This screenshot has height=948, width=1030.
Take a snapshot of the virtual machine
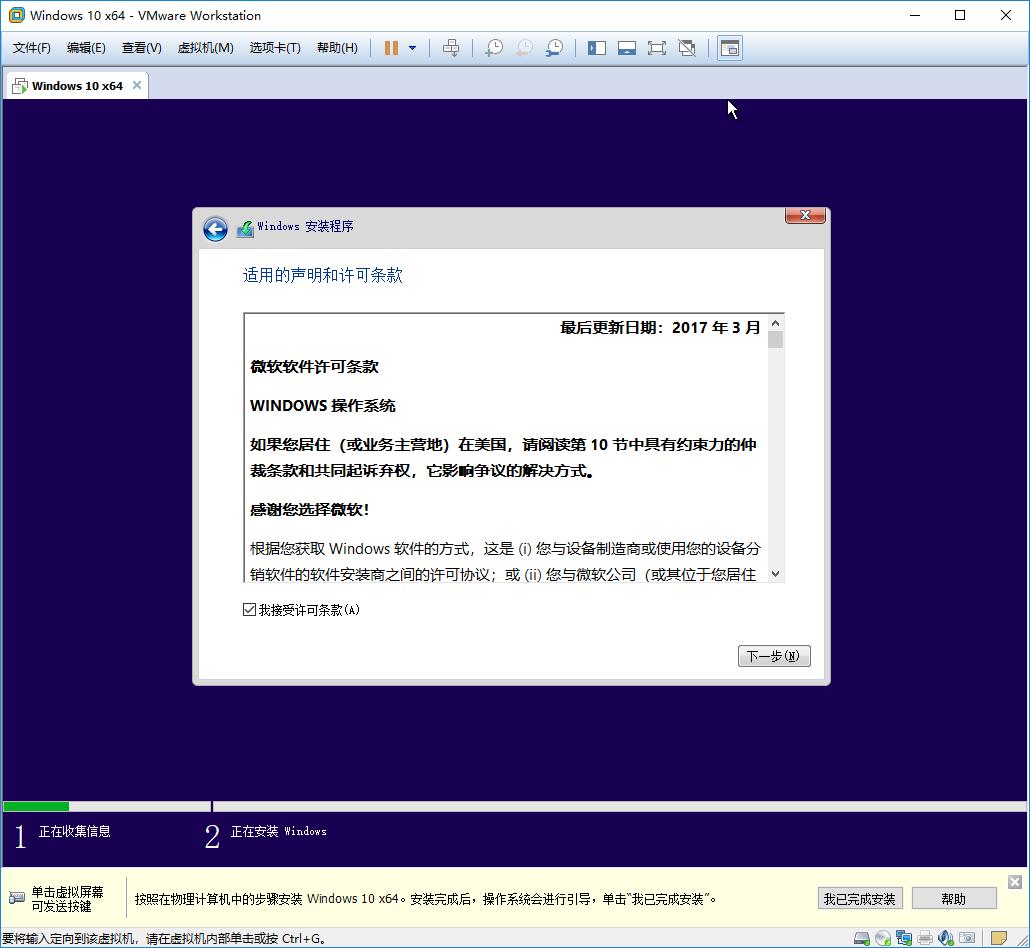pos(494,47)
